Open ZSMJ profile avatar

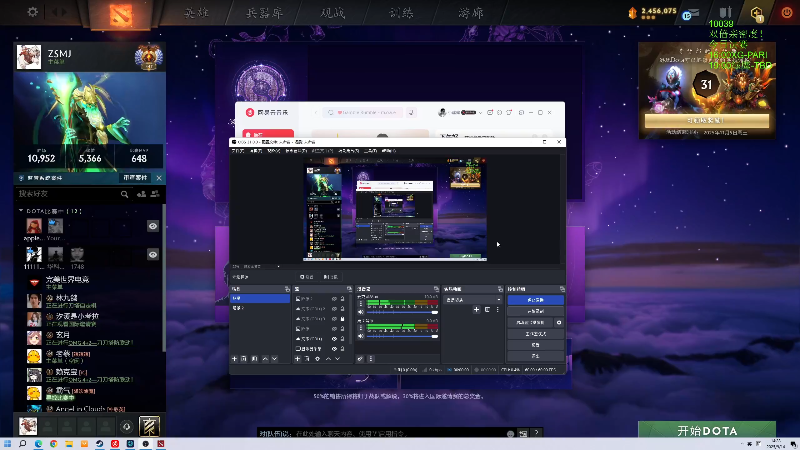tap(29, 57)
